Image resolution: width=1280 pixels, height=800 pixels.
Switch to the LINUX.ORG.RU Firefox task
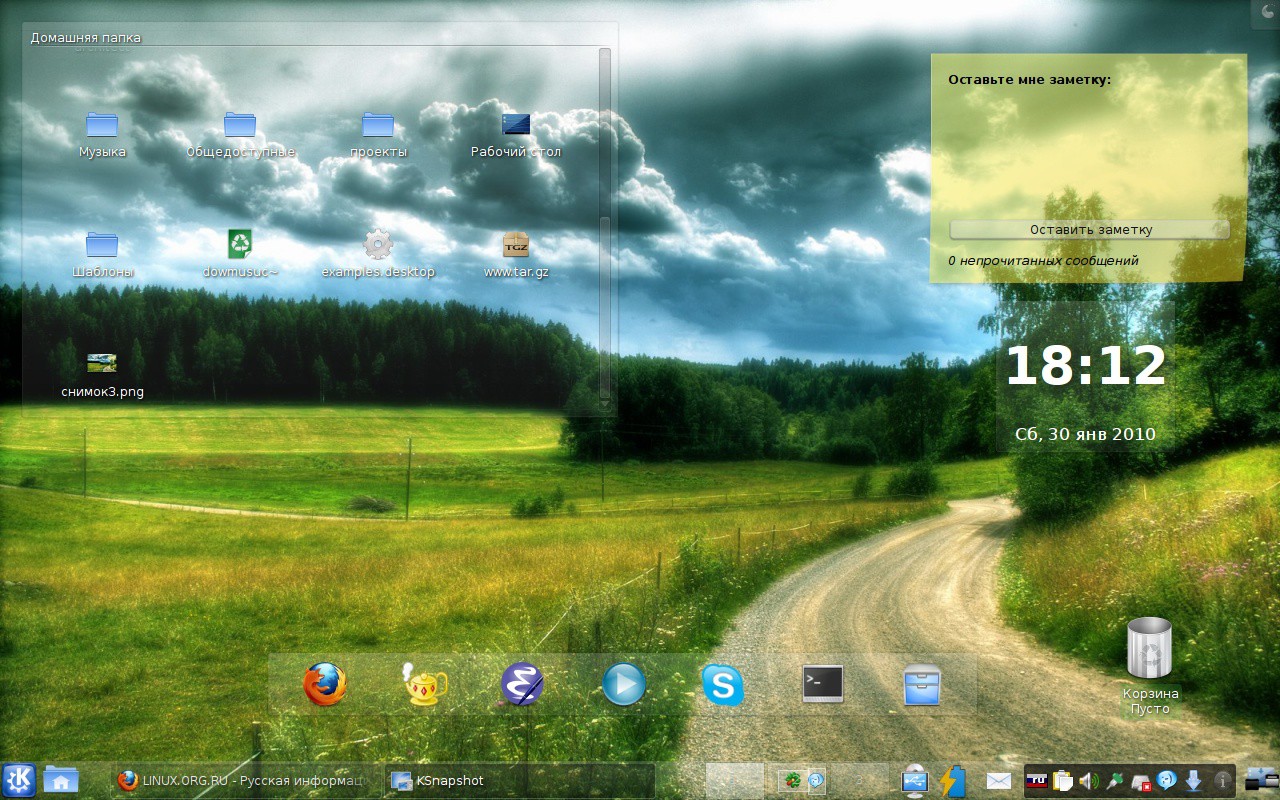pos(246,780)
